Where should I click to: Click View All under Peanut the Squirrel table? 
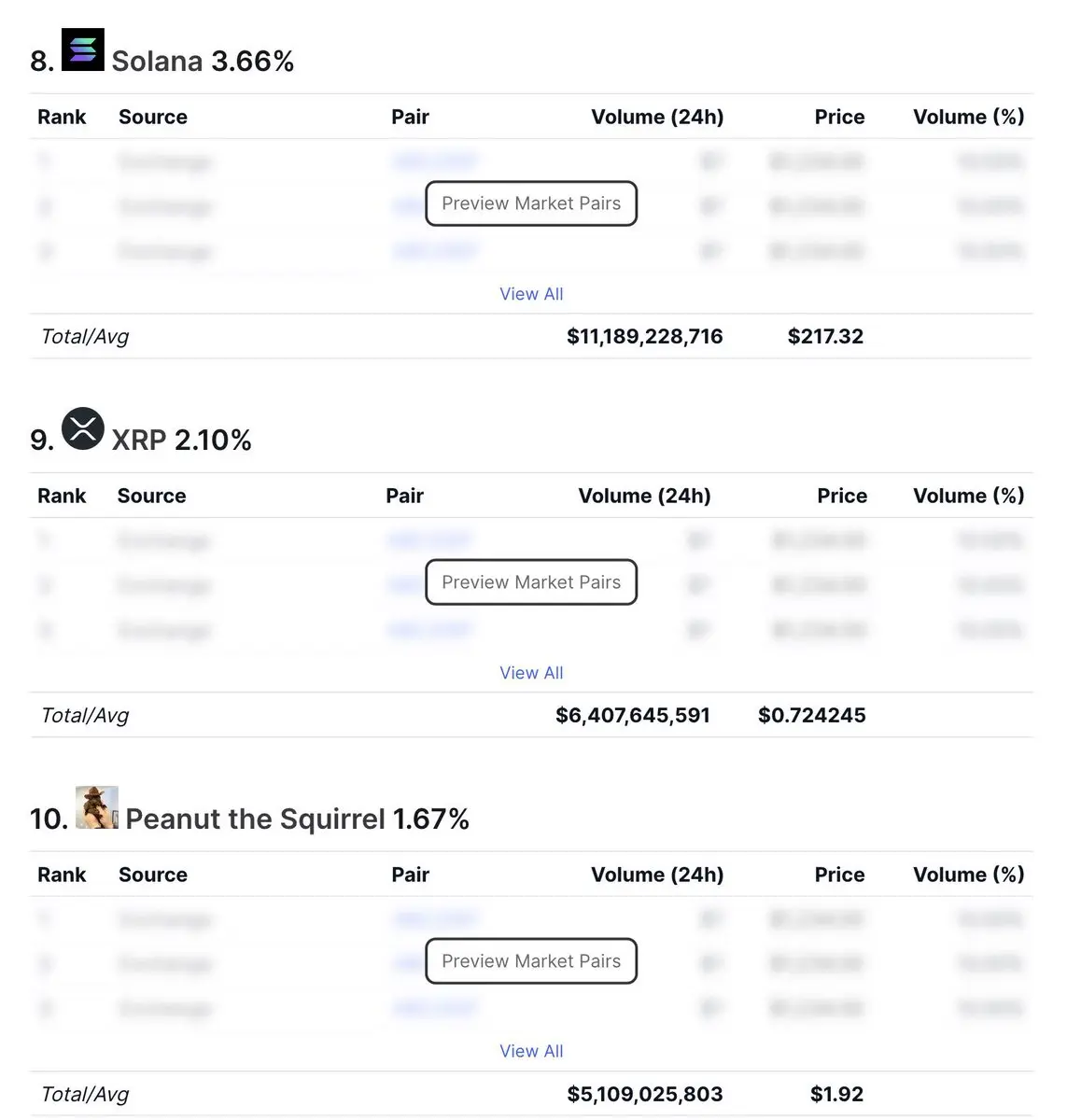531,1051
